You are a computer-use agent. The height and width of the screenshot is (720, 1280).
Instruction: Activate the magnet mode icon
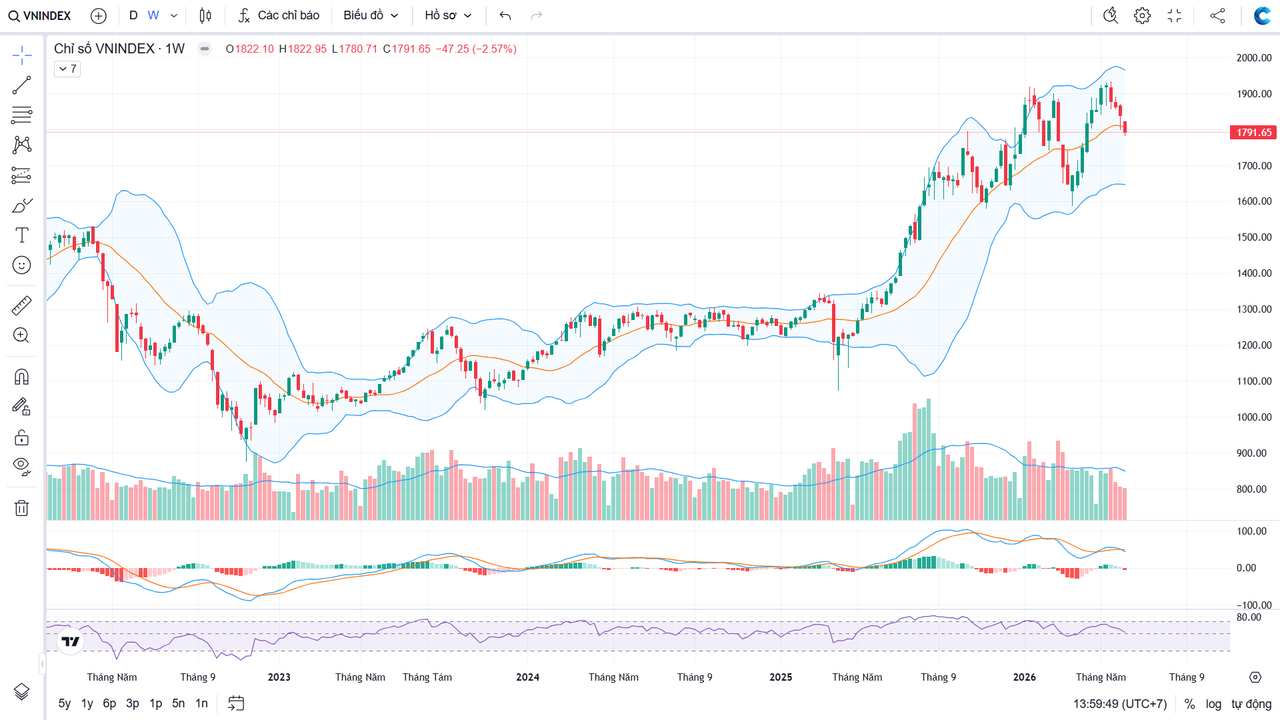[x=22, y=377]
